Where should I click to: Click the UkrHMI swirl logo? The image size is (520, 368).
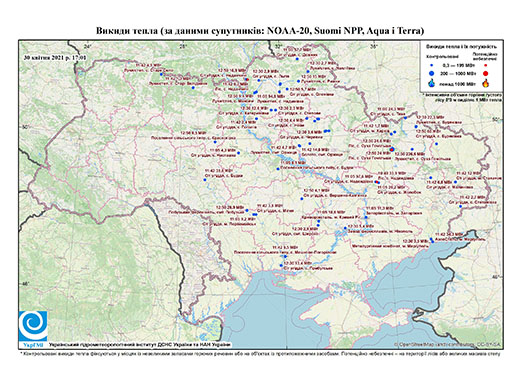33,327
